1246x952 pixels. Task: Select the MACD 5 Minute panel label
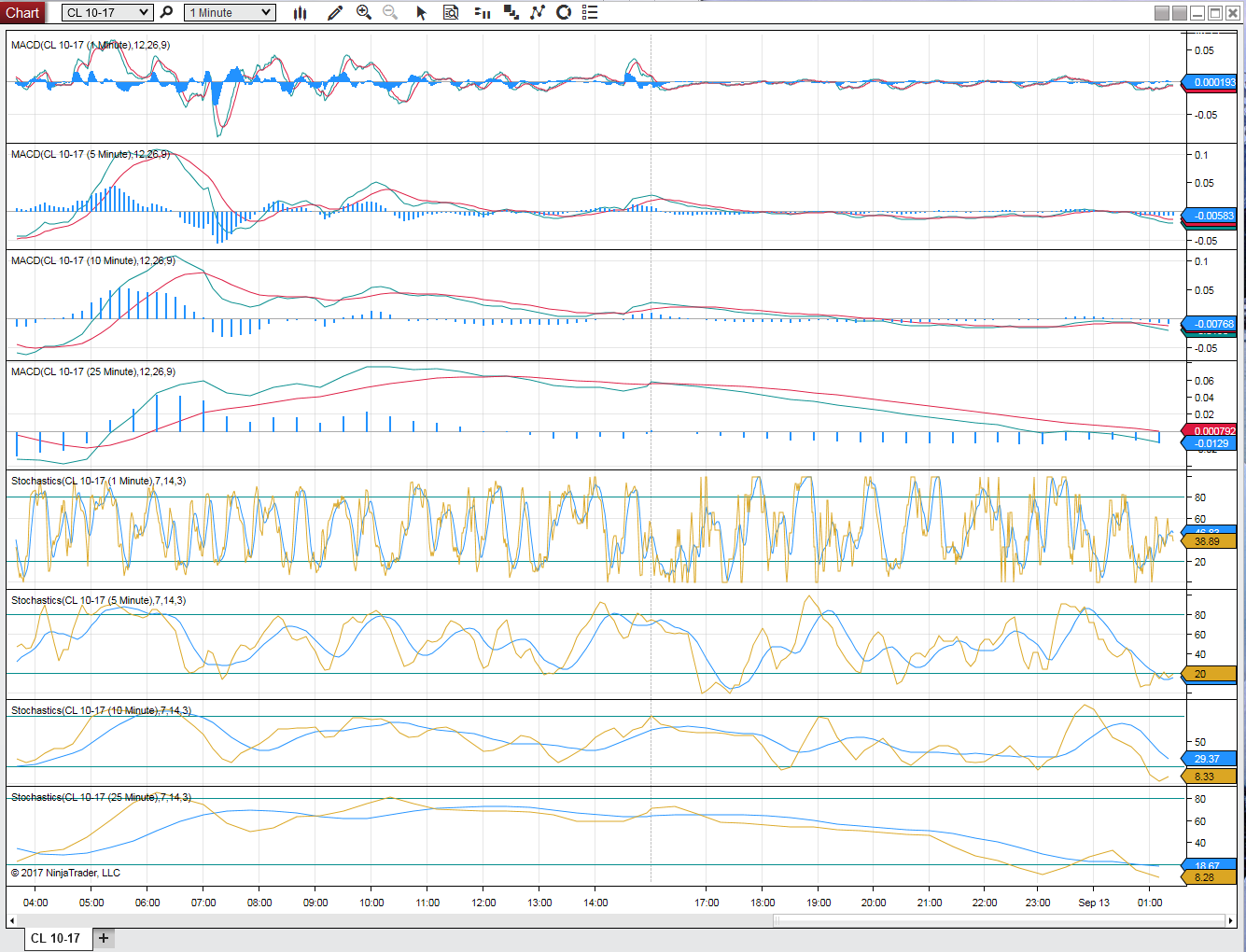click(91, 154)
